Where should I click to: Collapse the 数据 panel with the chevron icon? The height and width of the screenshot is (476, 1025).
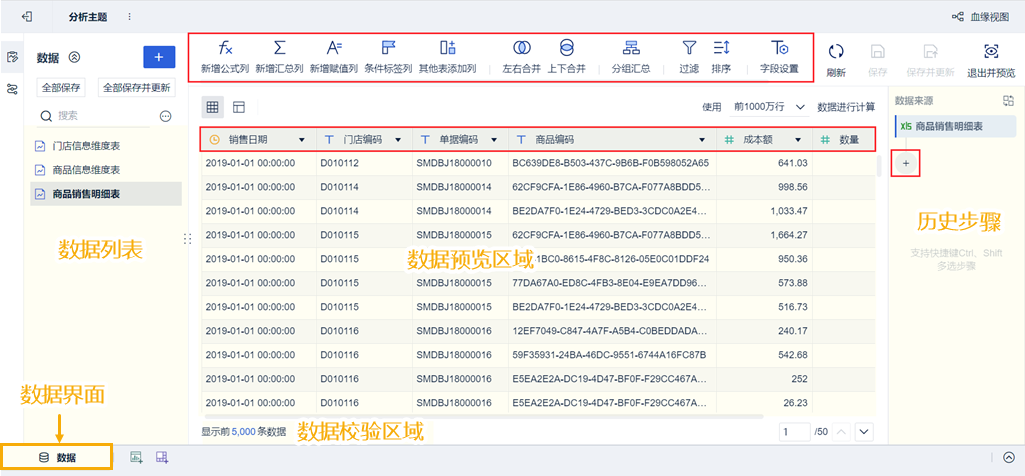(75, 58)
